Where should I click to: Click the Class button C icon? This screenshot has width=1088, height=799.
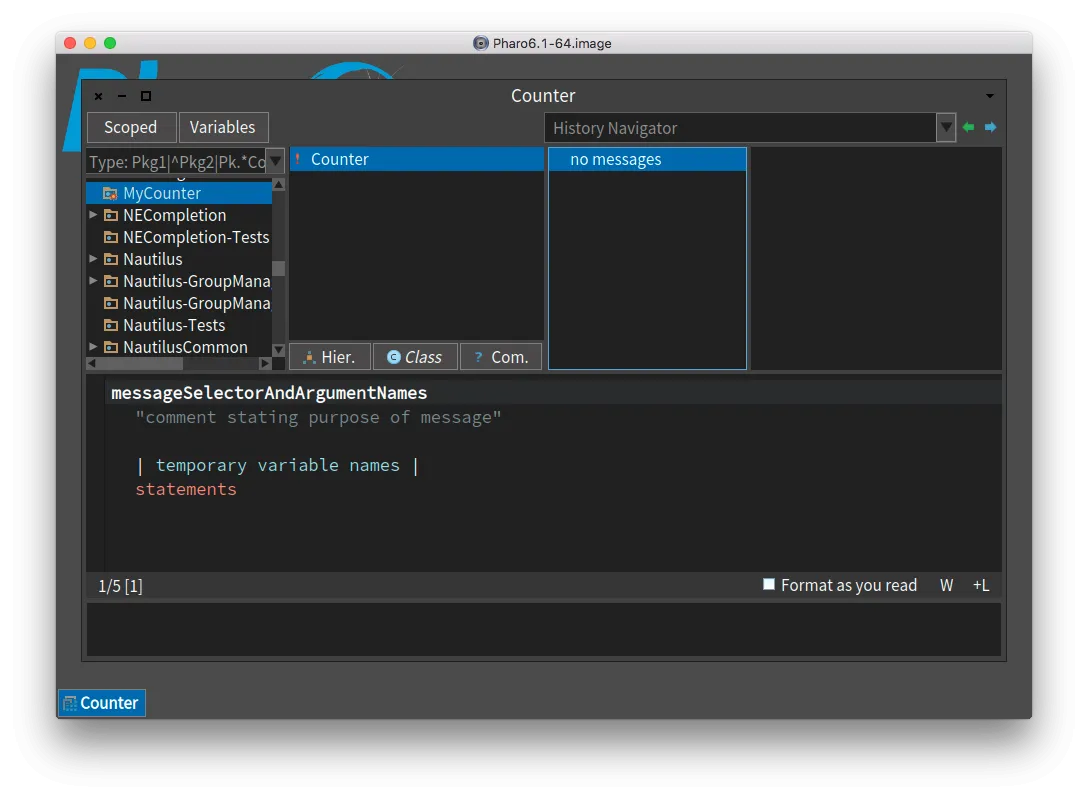pos(393,356)
